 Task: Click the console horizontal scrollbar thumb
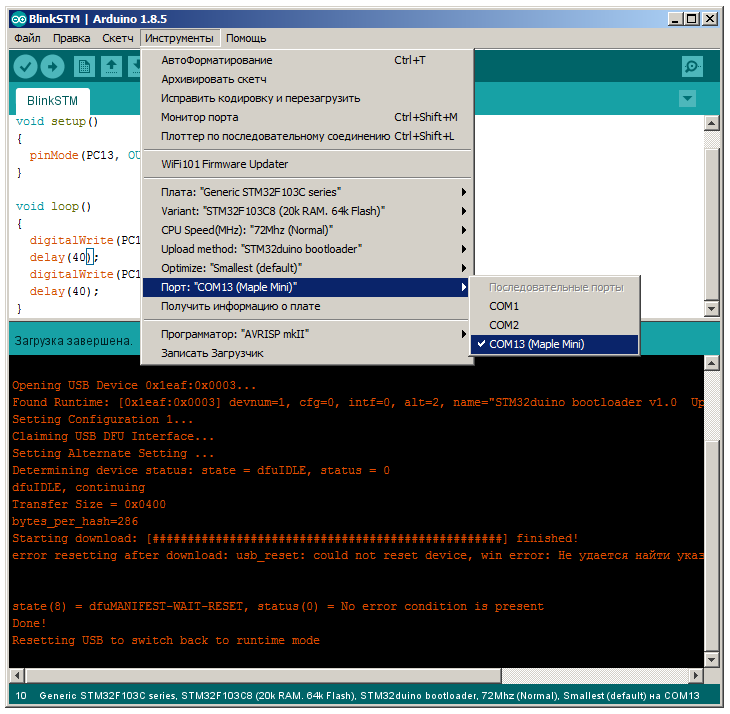tap(264, 675)
